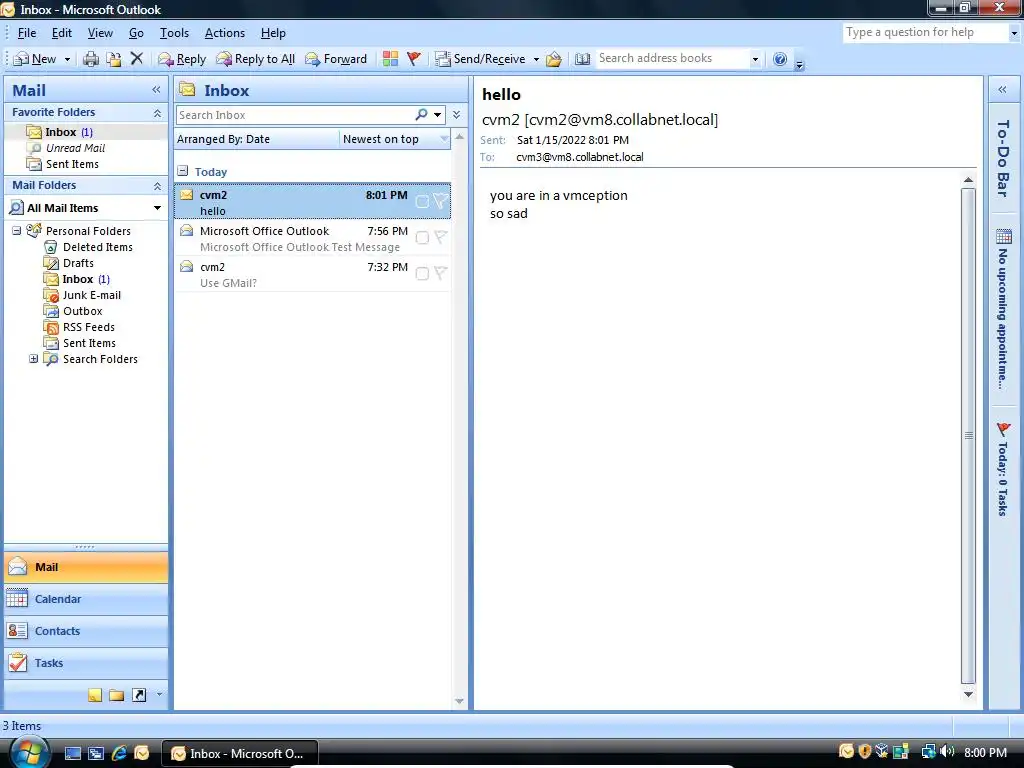The height and width of the screenshot is (768, 1024).
Task: Click the Find a Contact folder icon
Action: [x=554, y=59]
